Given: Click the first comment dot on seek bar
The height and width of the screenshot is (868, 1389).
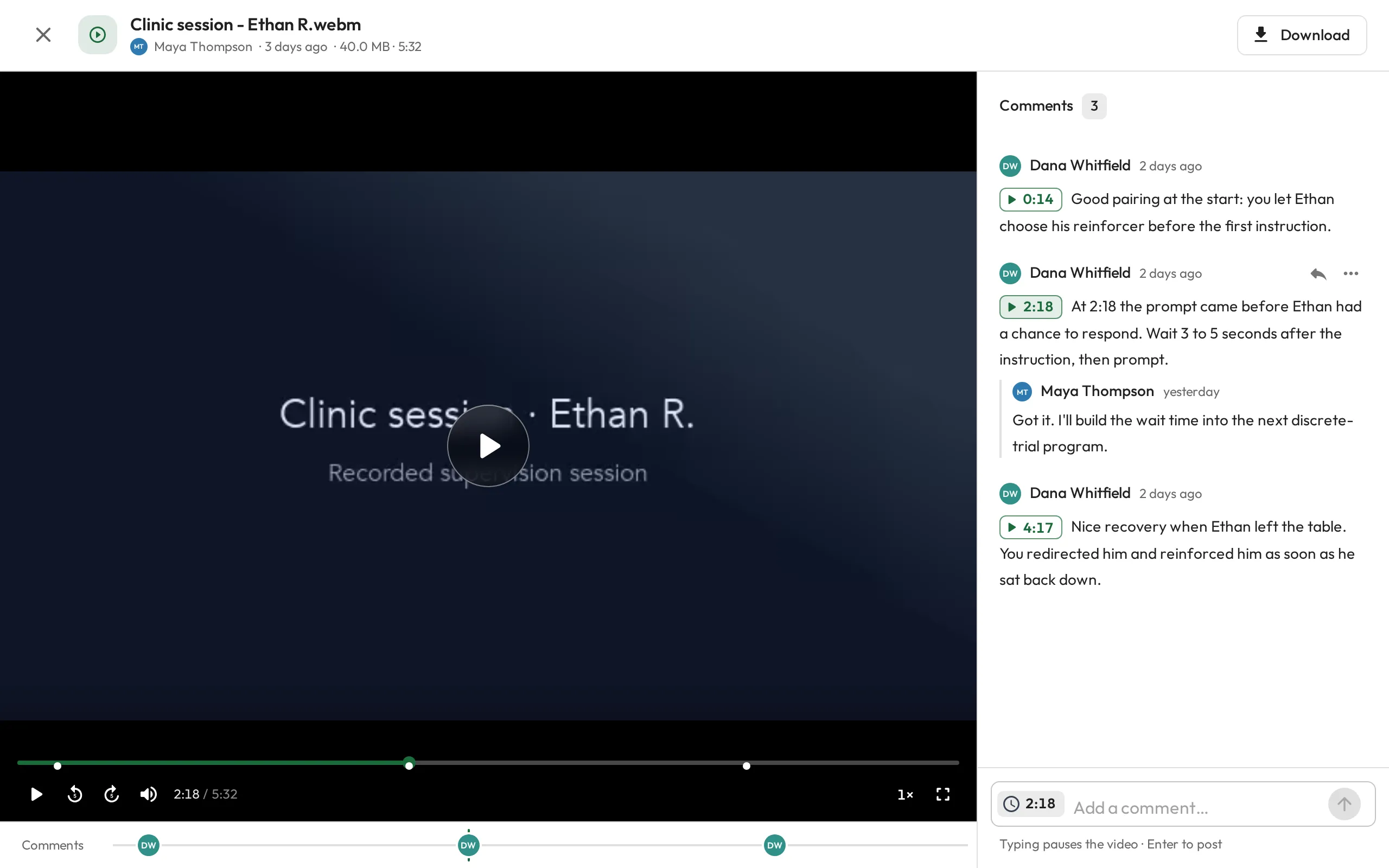Looking at the screenshot, I should pyautogui.click(x=58, y=766).
